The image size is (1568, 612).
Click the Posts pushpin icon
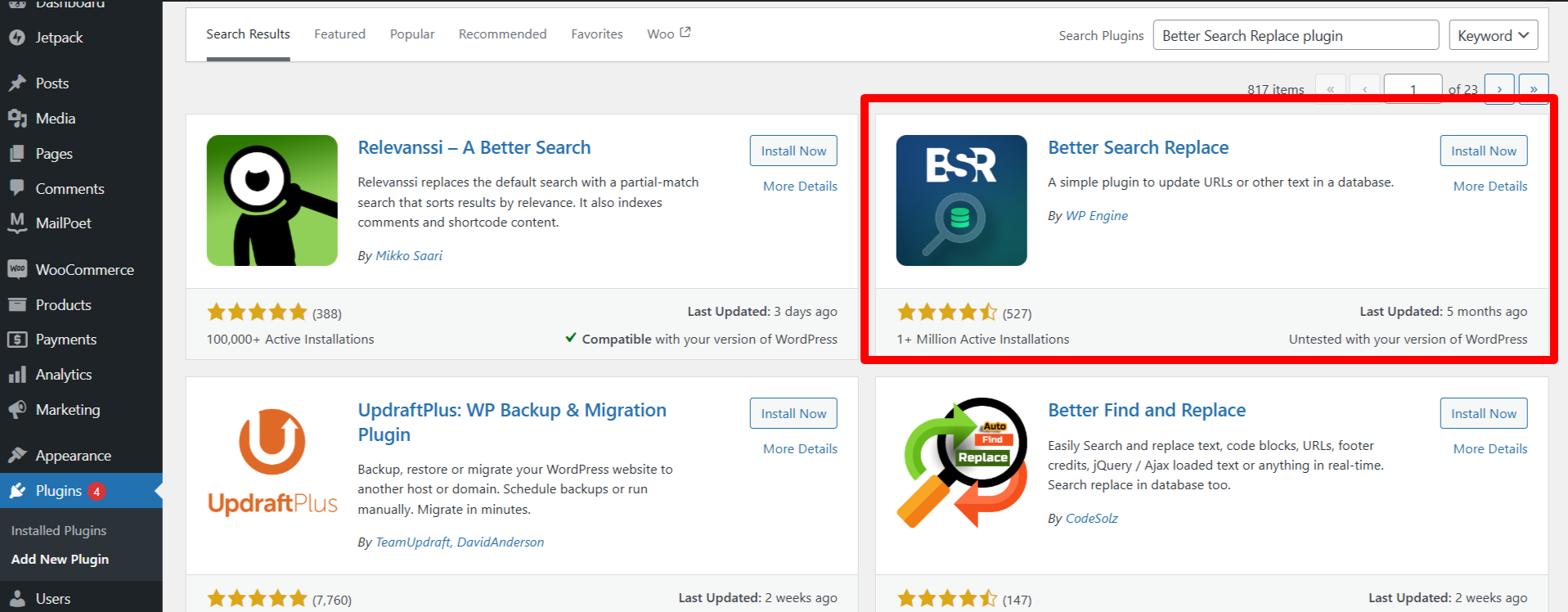pyautogui.click(x=17, y=83)
